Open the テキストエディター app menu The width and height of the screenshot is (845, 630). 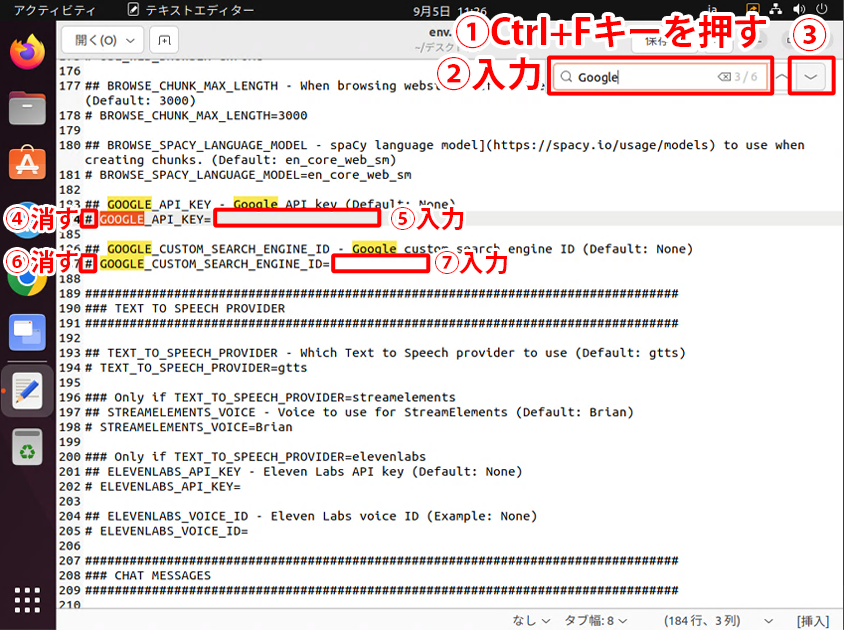coord(191,10)
